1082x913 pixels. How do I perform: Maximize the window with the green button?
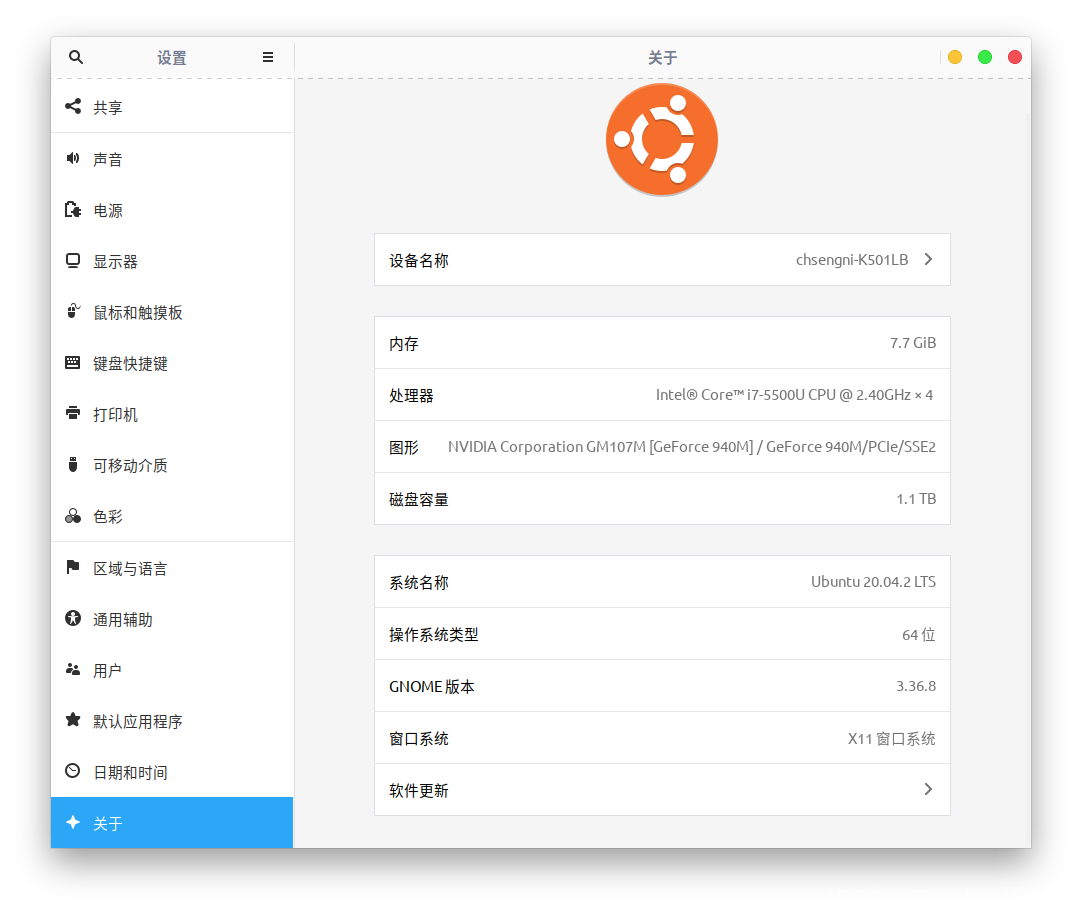click(985, 57)
